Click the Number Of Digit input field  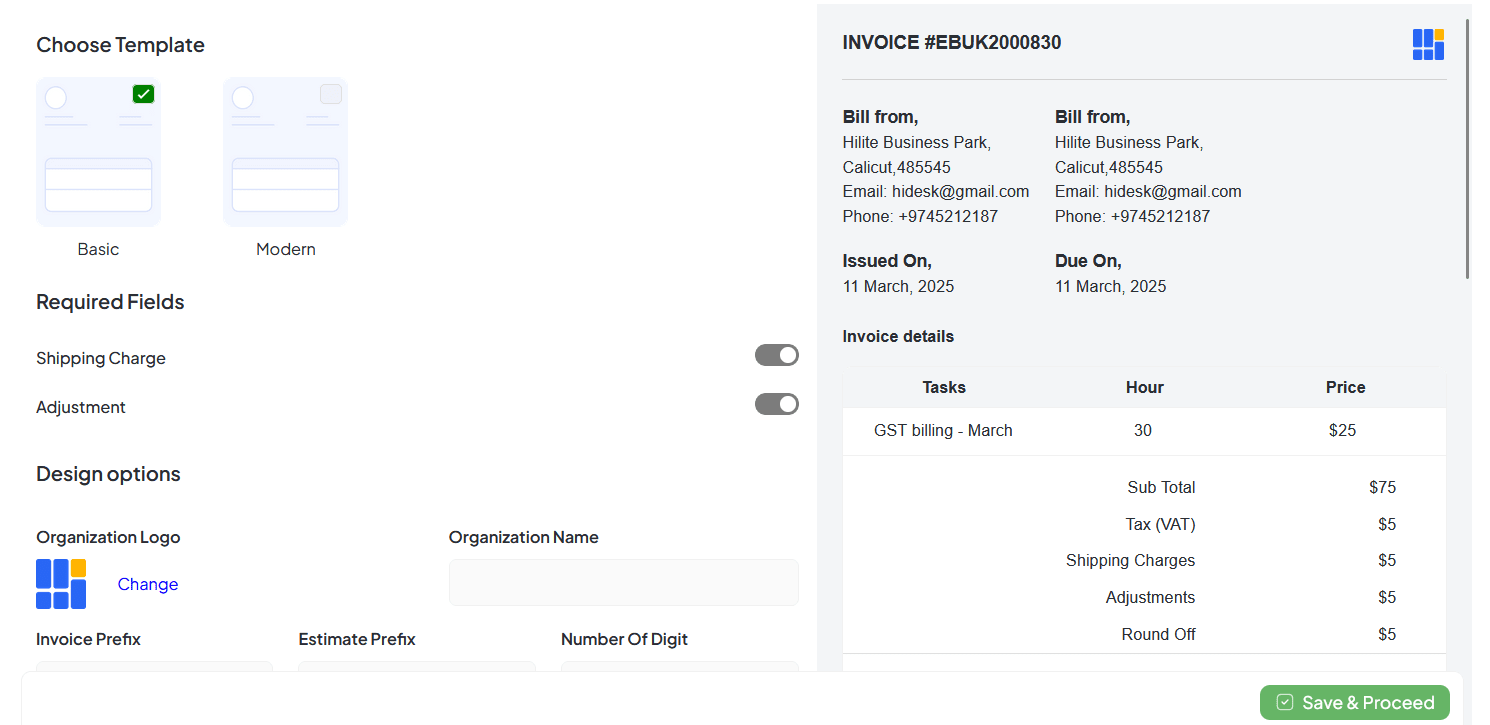point(679,667)
